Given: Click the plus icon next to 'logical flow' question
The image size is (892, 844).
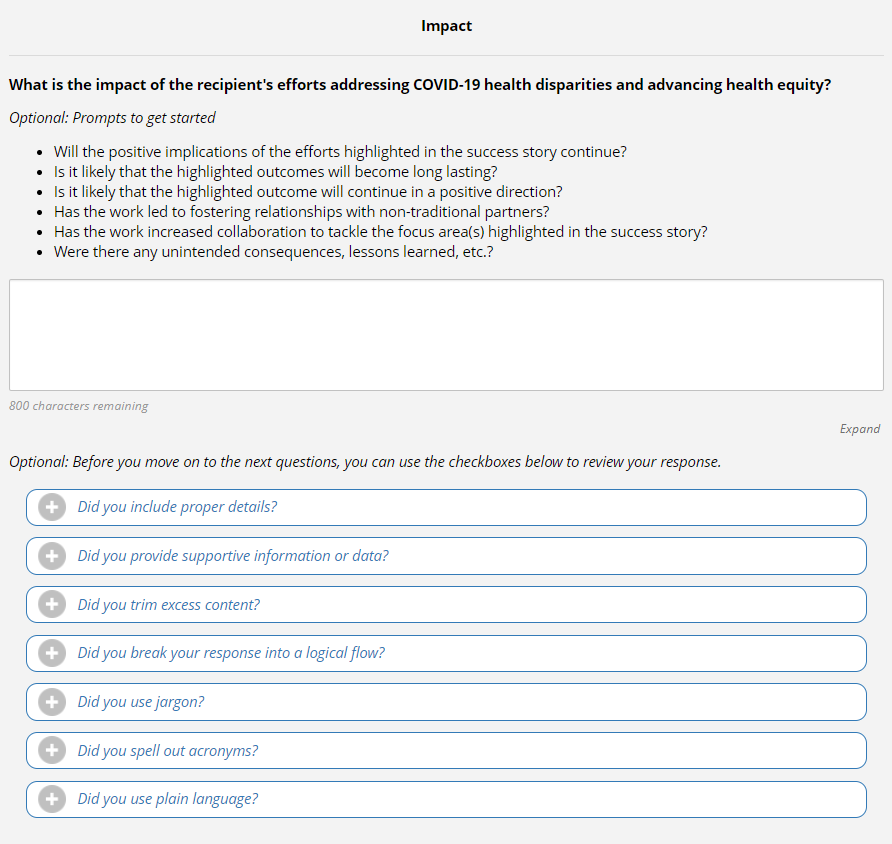Looking at the screenshot, I should (x=52, y=653).
